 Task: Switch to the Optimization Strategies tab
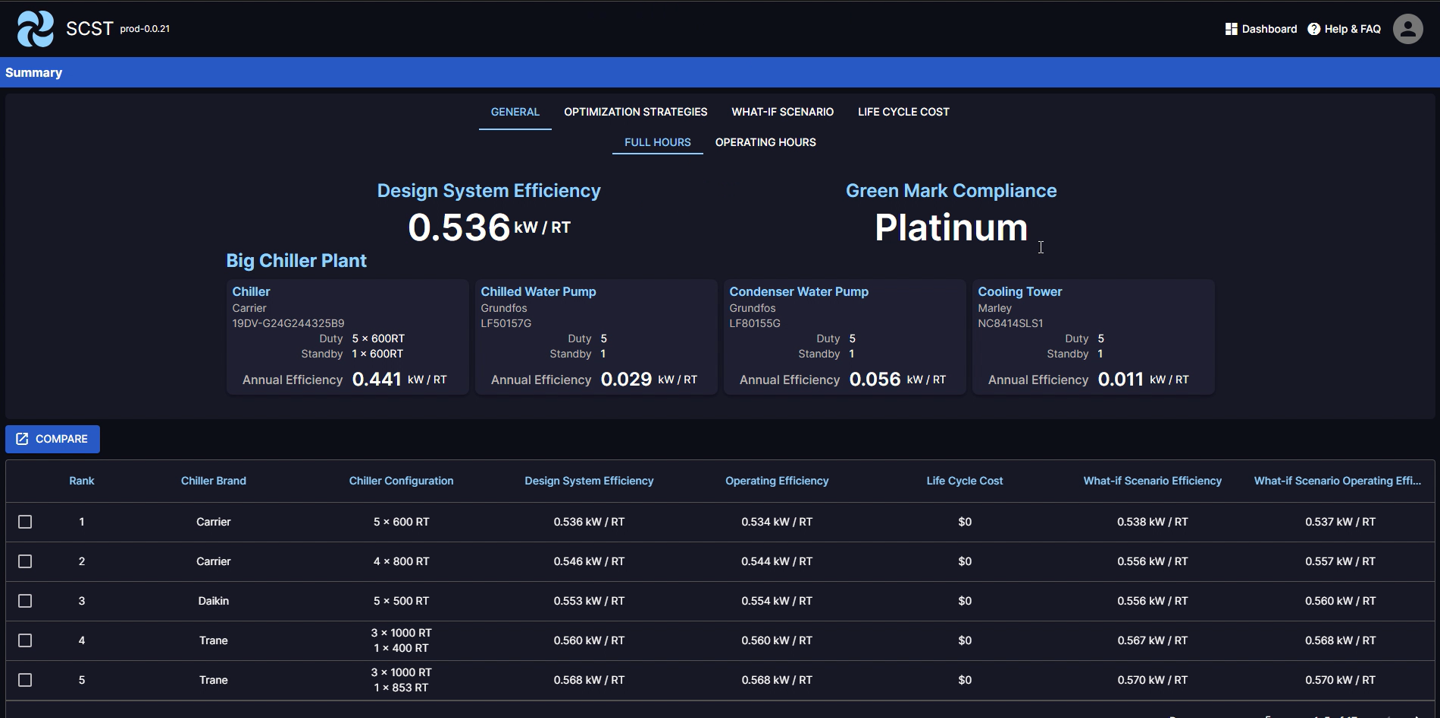(635, 112)
